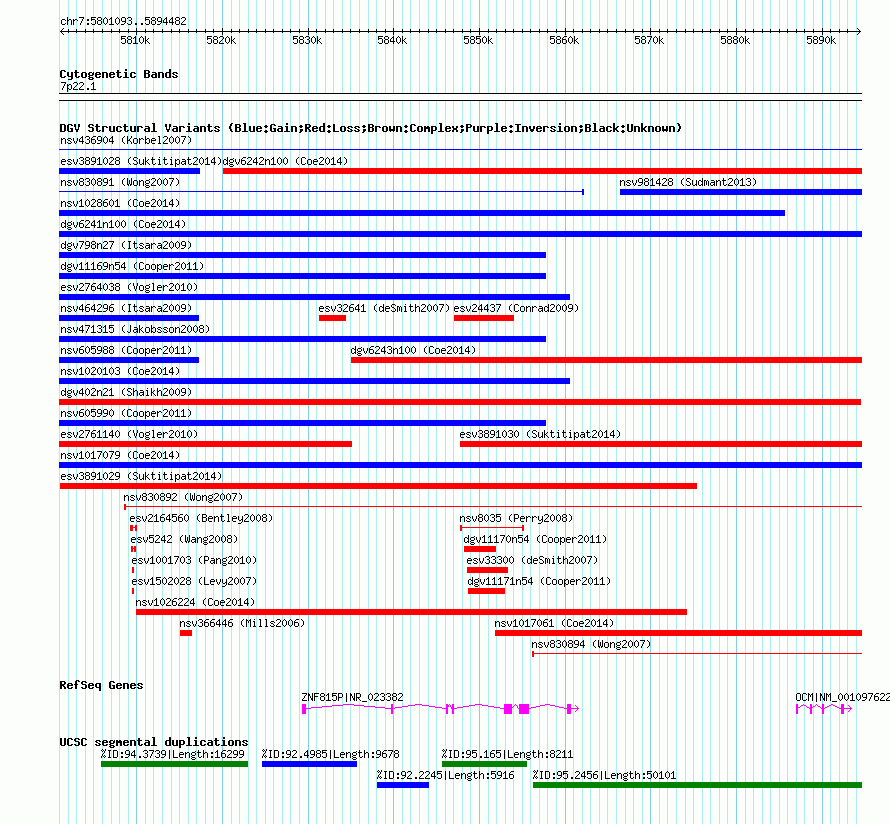The image size is (890, 824).
Task: Open variant esv33300 (deSmith2007)
Action: pos(532,560)
